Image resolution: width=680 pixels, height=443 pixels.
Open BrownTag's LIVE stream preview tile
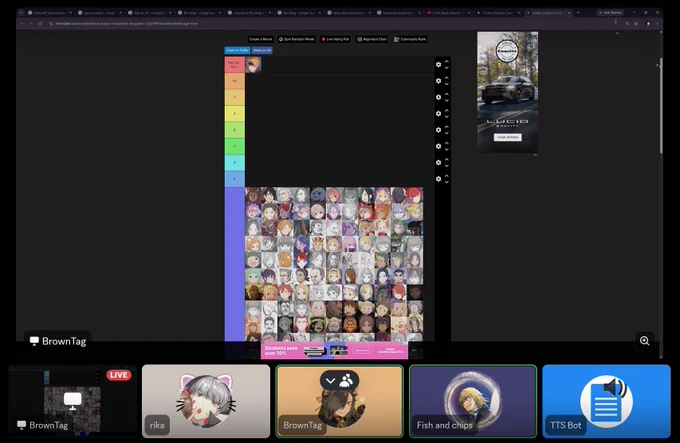click(x=72, y=401)
